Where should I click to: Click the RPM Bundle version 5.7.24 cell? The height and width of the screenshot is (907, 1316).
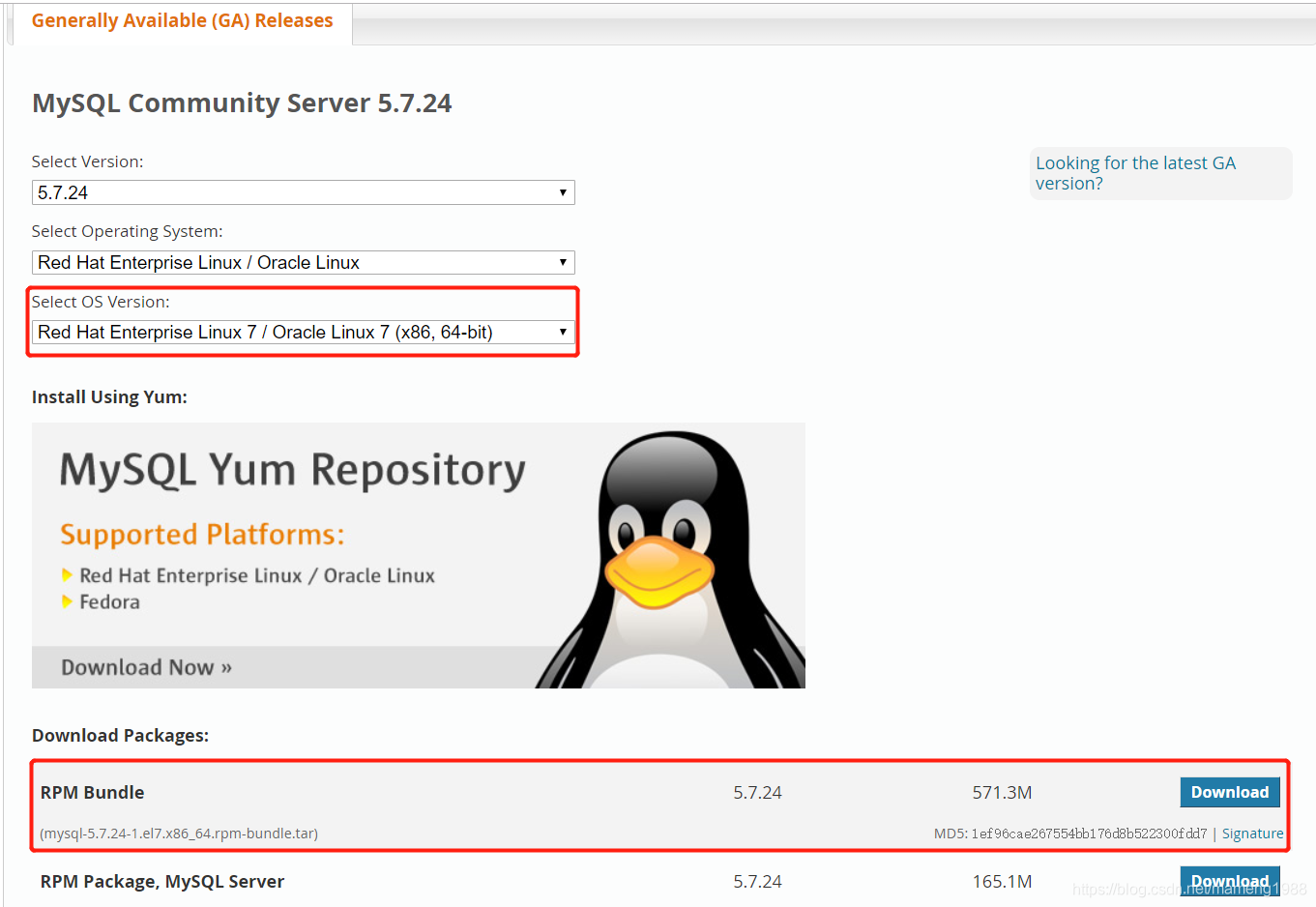[757, 793]
